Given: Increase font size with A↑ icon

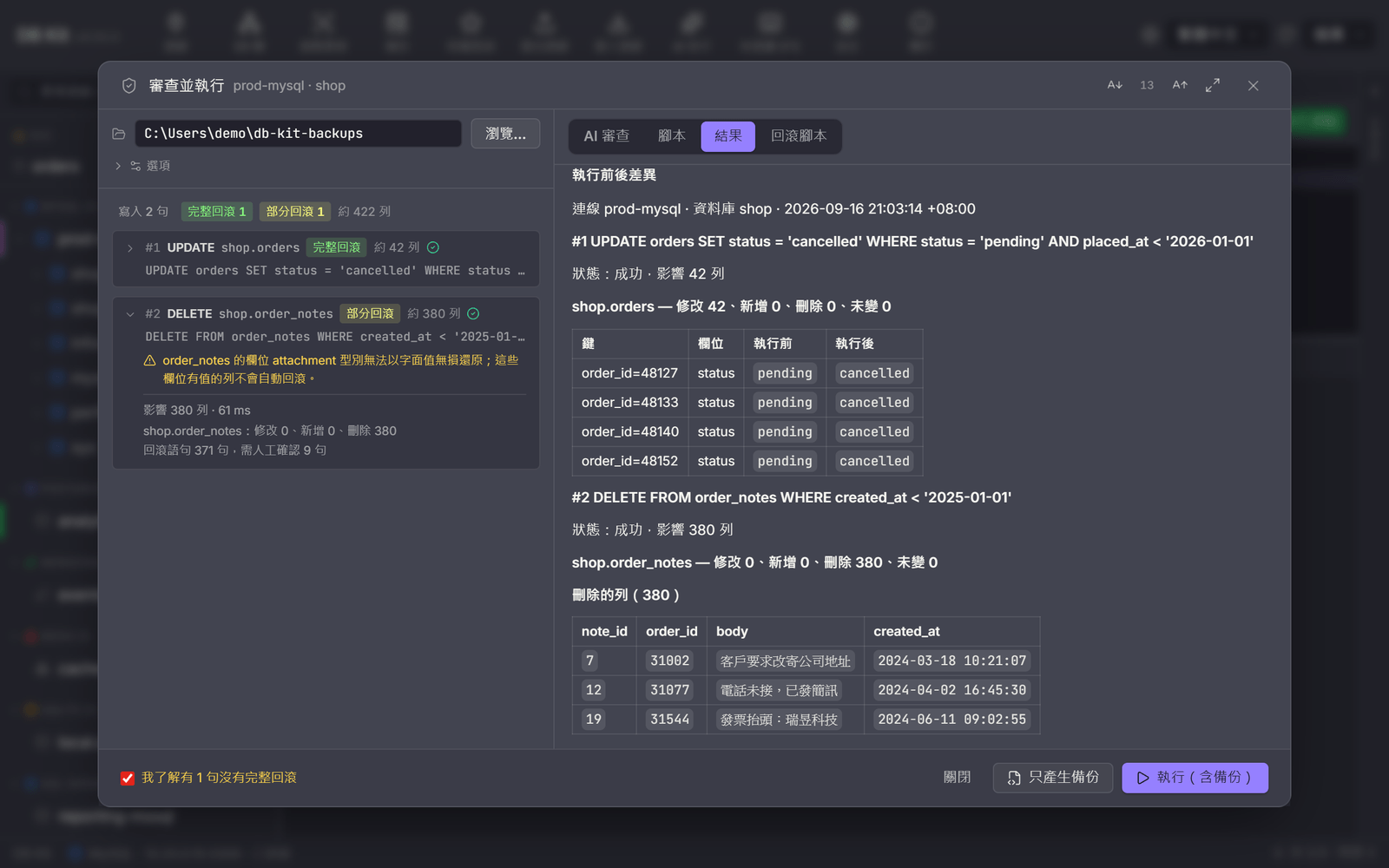Looking at the screenshot, I should tap(1180, 85).
